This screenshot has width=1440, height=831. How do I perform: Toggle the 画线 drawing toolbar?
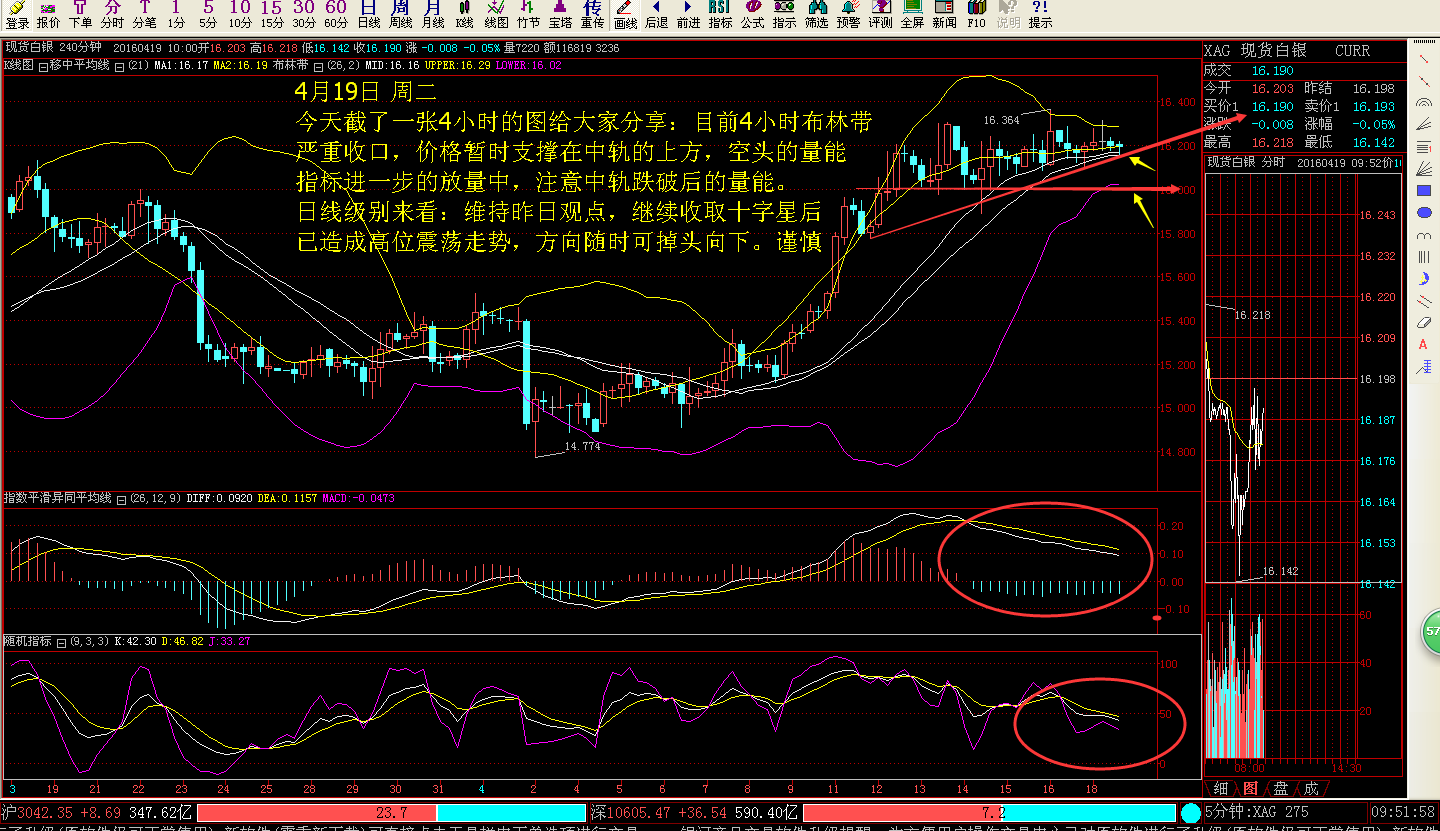(625, 15)
